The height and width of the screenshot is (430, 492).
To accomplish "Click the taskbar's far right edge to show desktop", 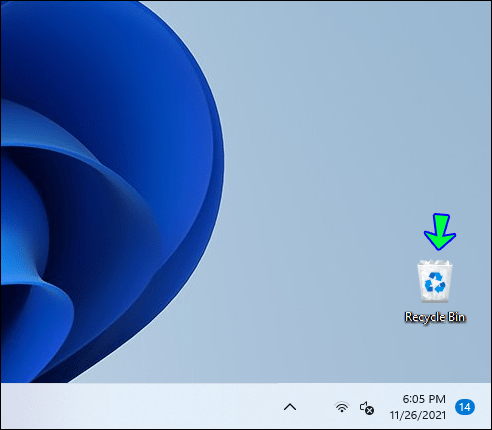I will click(x=489, y=406).
